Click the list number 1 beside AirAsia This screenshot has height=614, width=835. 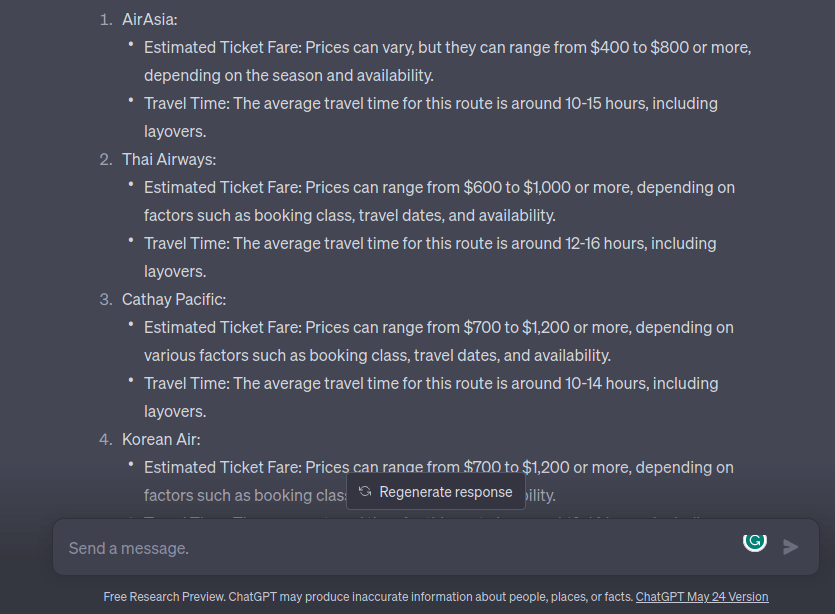(105, 19)
